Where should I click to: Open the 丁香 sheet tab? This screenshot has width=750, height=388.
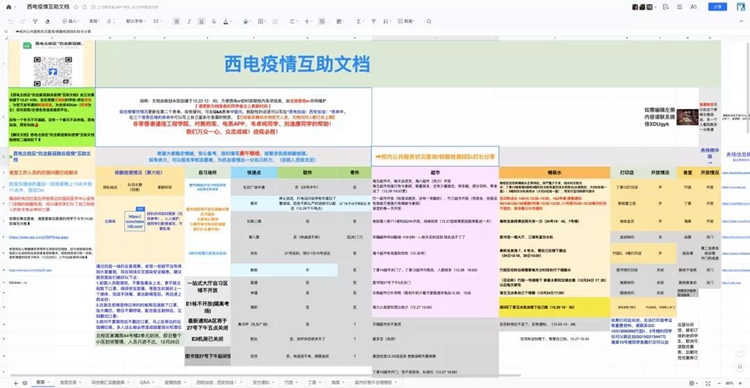pyautogui.click(x=314, y=383)
